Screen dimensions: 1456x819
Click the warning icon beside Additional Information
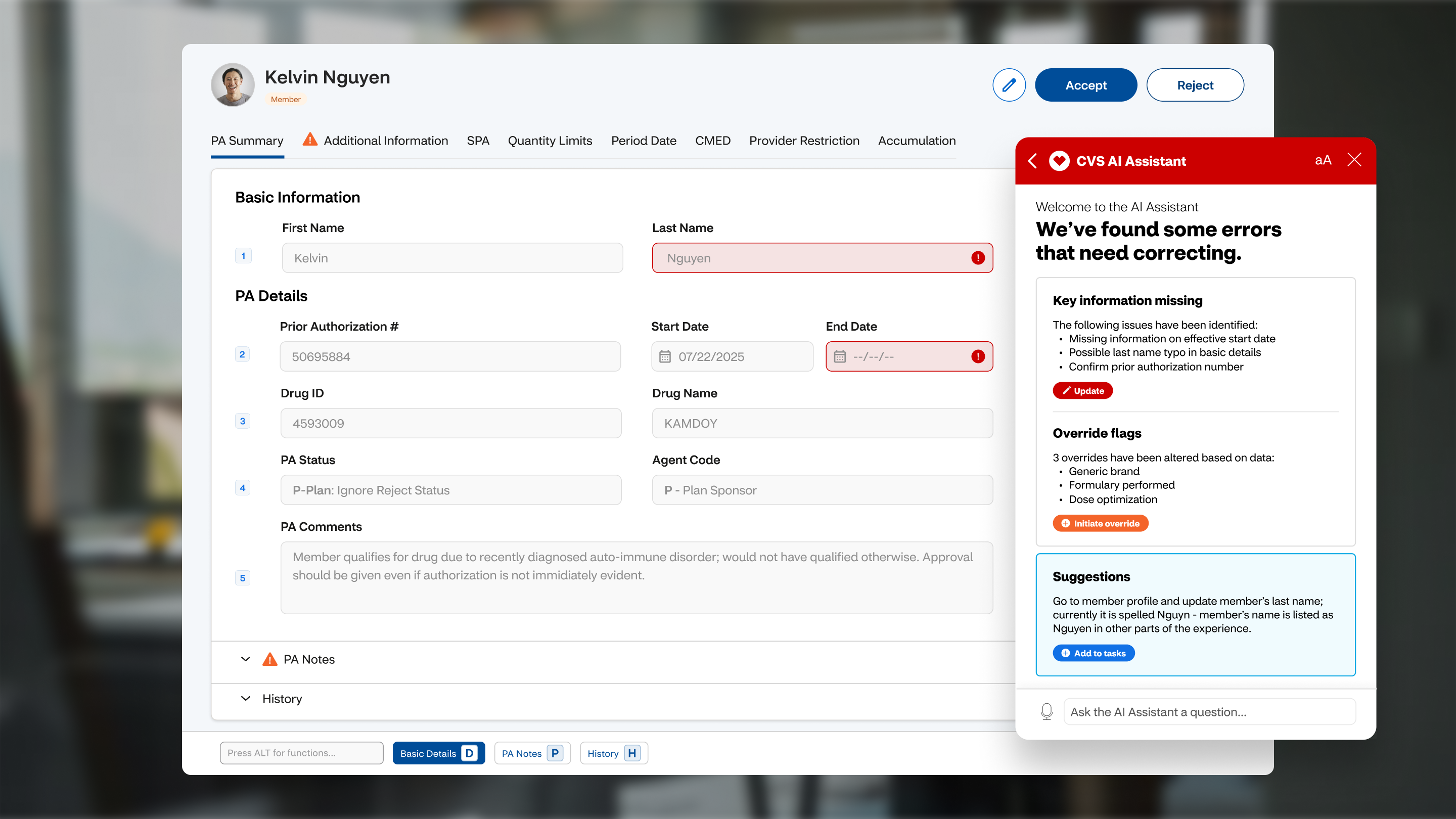pyautogui.click(x=310, y=139)
